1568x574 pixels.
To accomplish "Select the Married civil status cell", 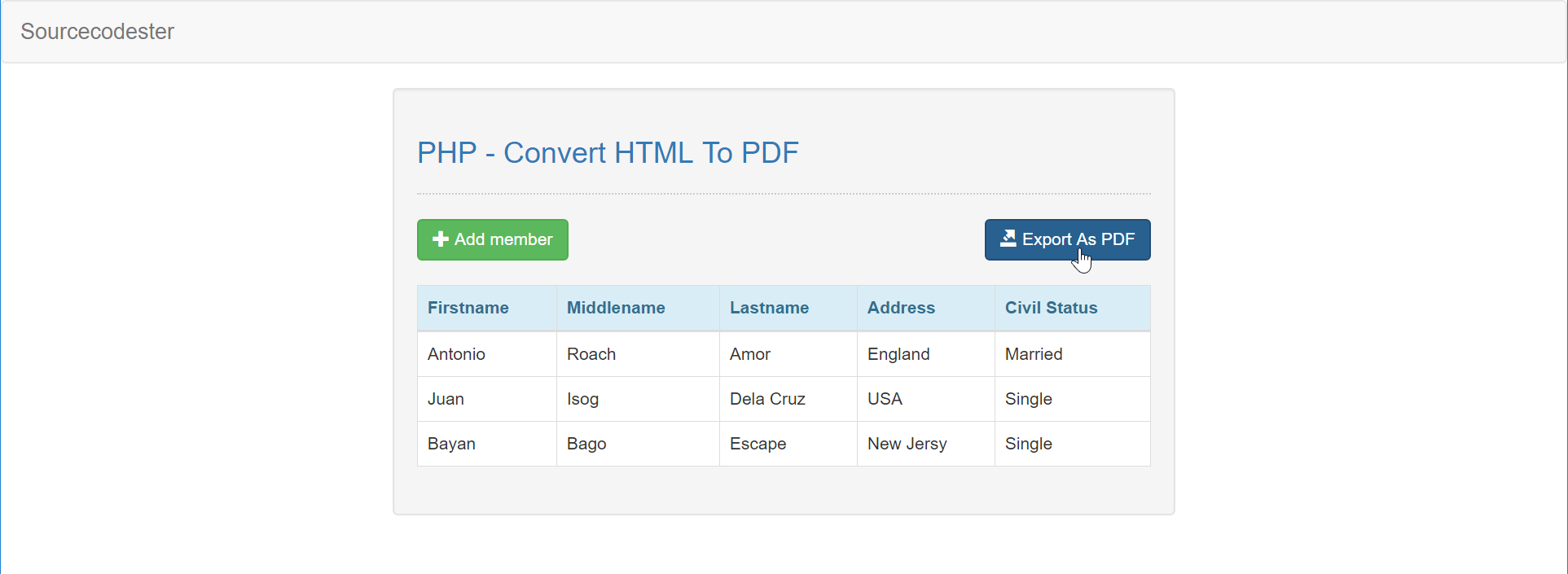I will coord(1034,354).
